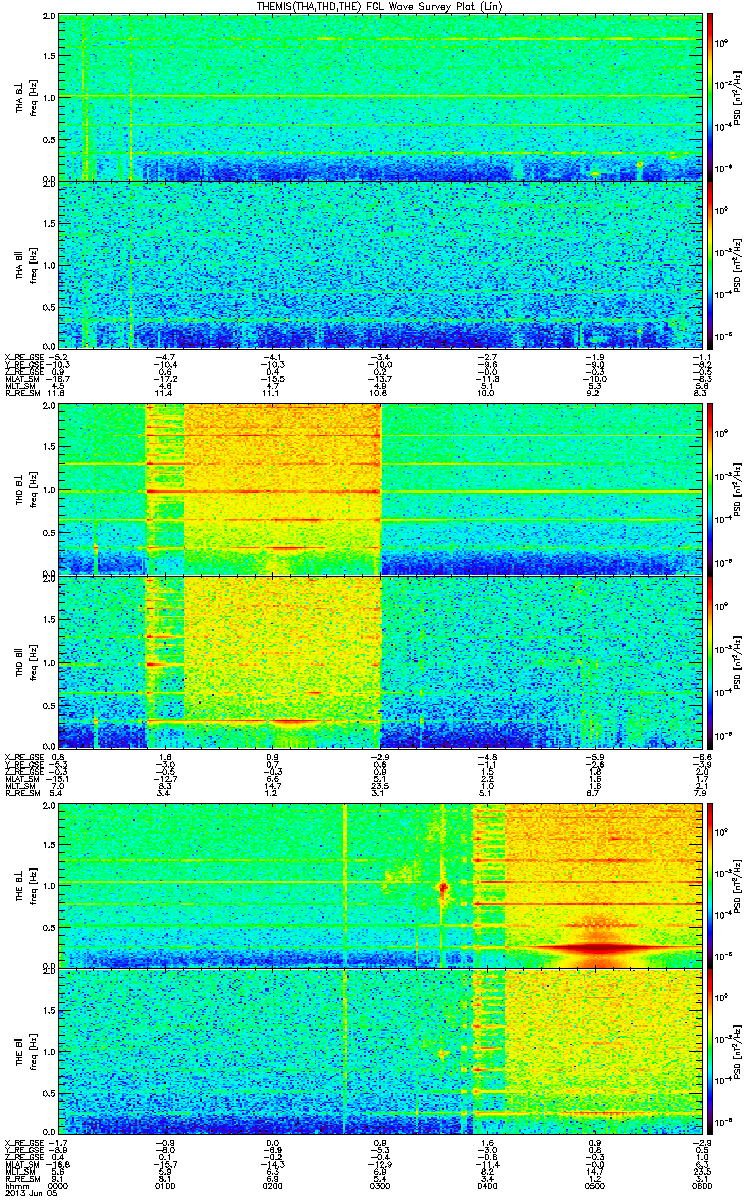Click the 'THE B⊥ freq [Hz]' axis label
The width and height of the screenshot is (750, 1200).
(x=25, y=885)
